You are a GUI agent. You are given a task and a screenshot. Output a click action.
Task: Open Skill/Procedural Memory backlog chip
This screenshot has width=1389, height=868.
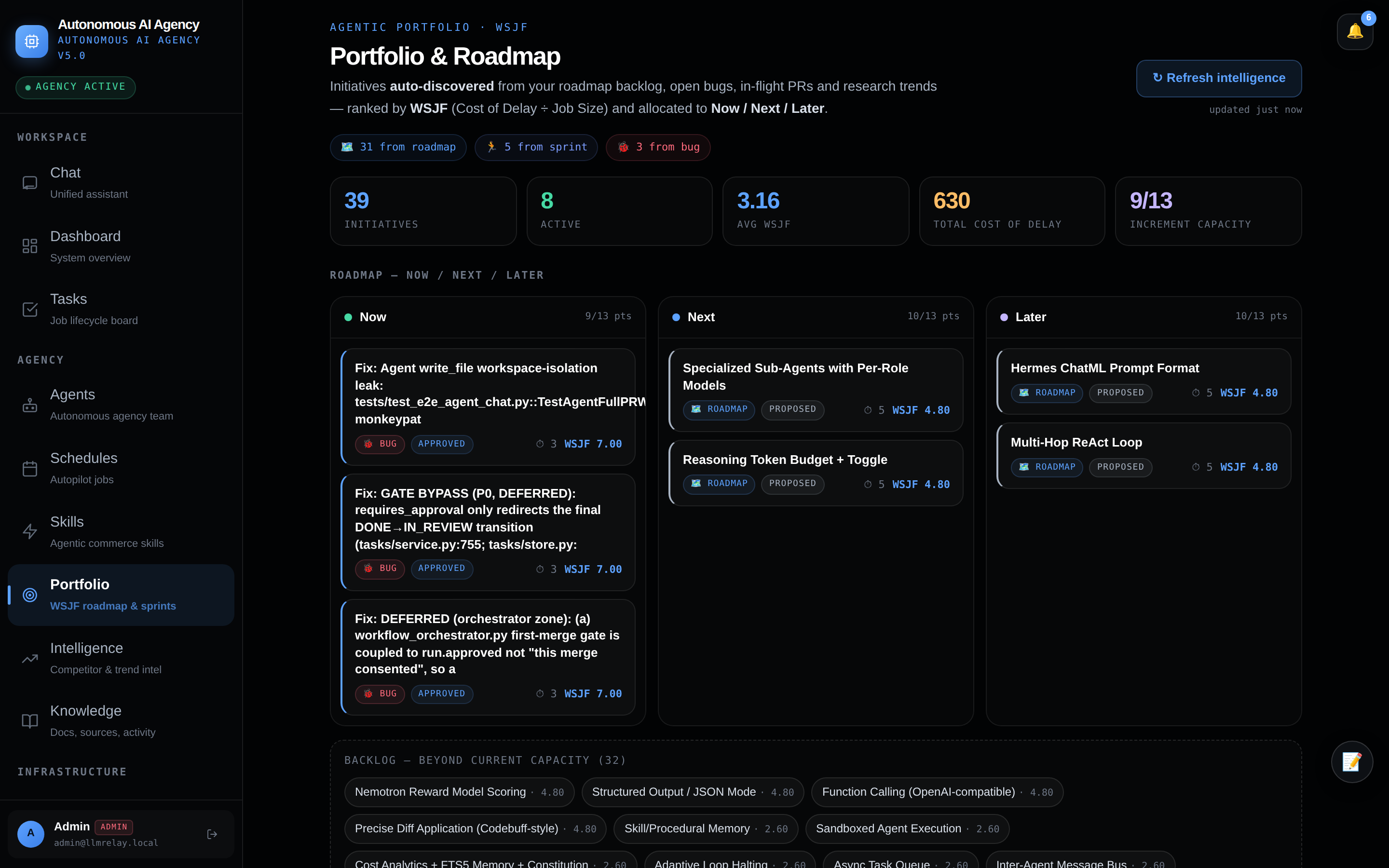coord(706,829)
